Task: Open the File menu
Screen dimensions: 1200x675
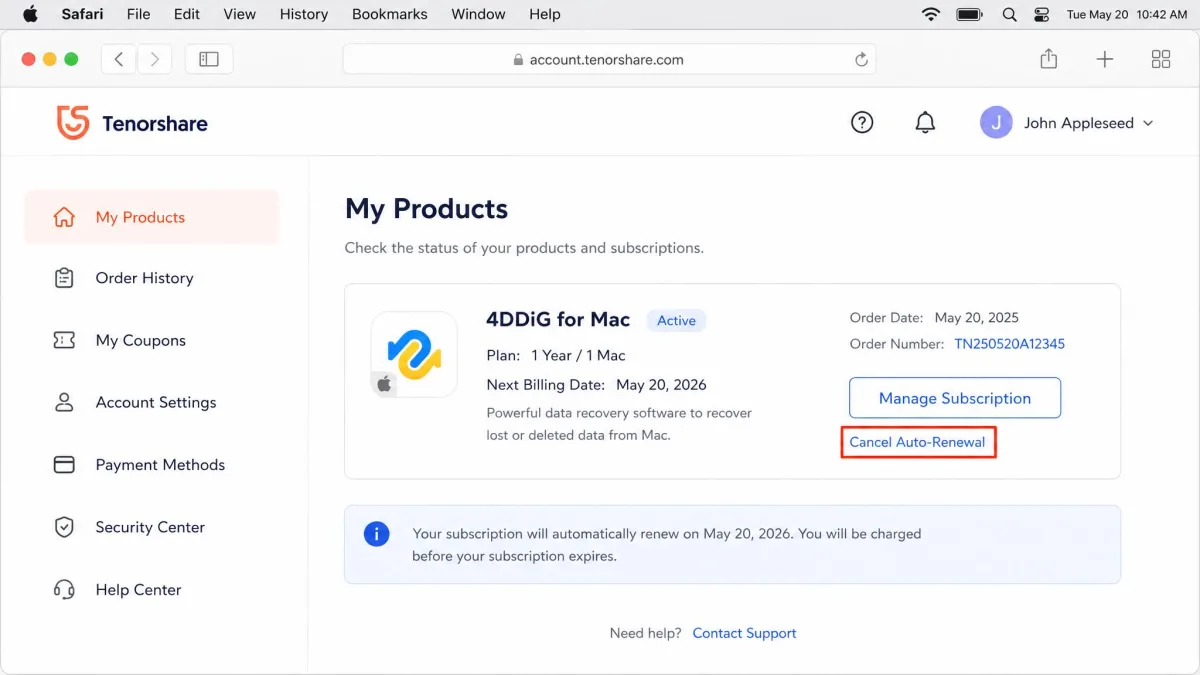Action: (x=138, y=14)
